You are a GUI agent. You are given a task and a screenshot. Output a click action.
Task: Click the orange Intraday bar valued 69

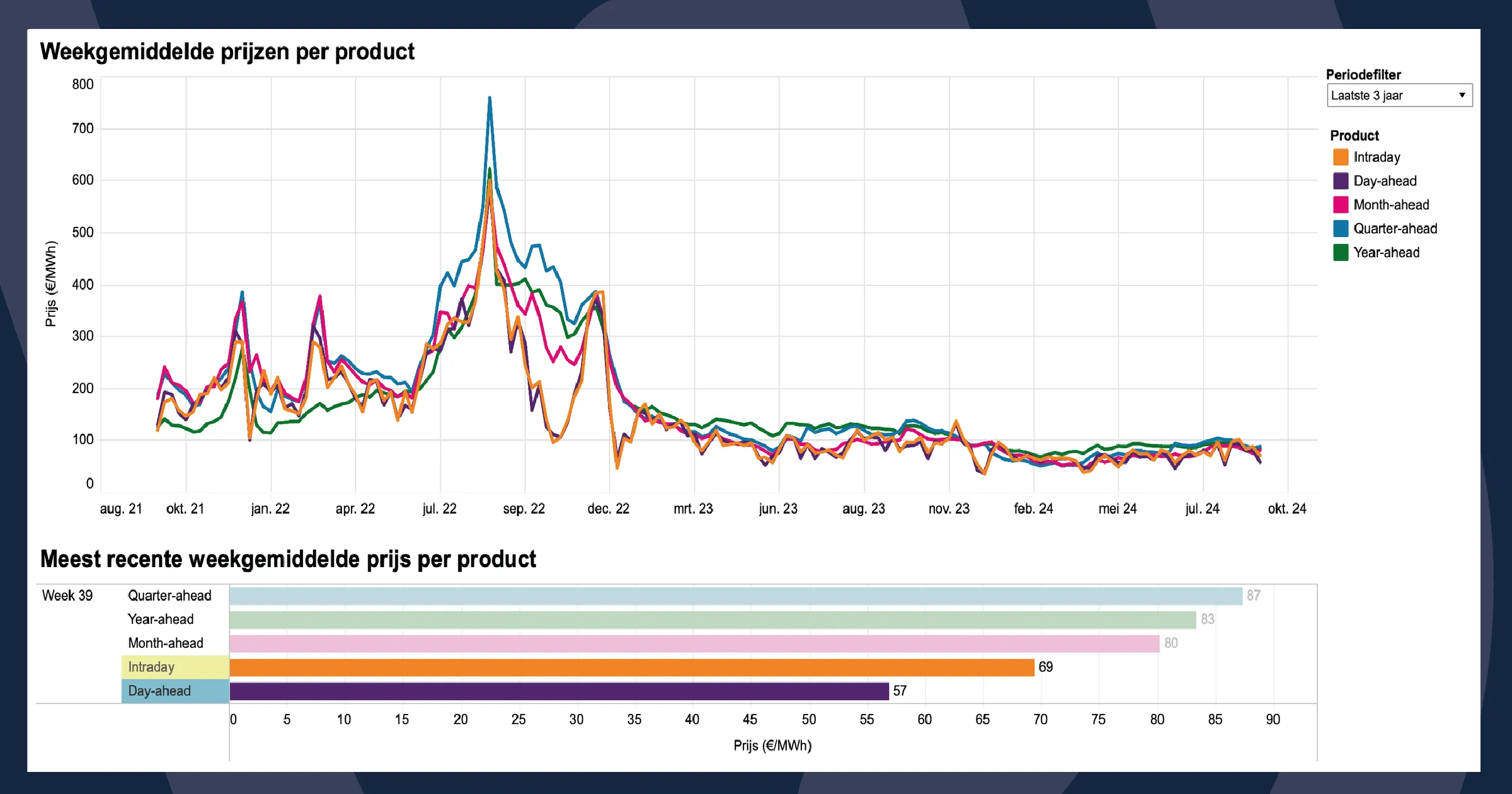pyautogui.click(x=632, y=667)
